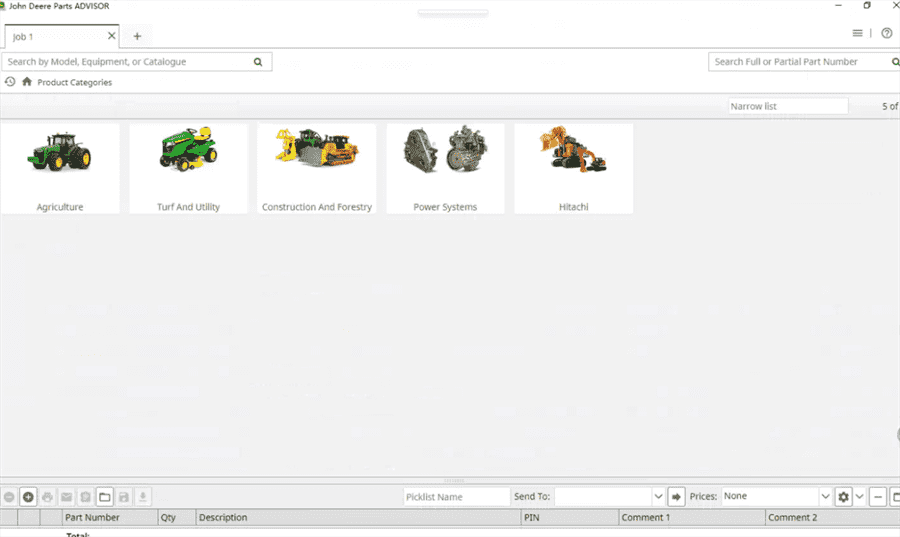
Task: Click the Part Number column header
Action: tap(110, 517)
